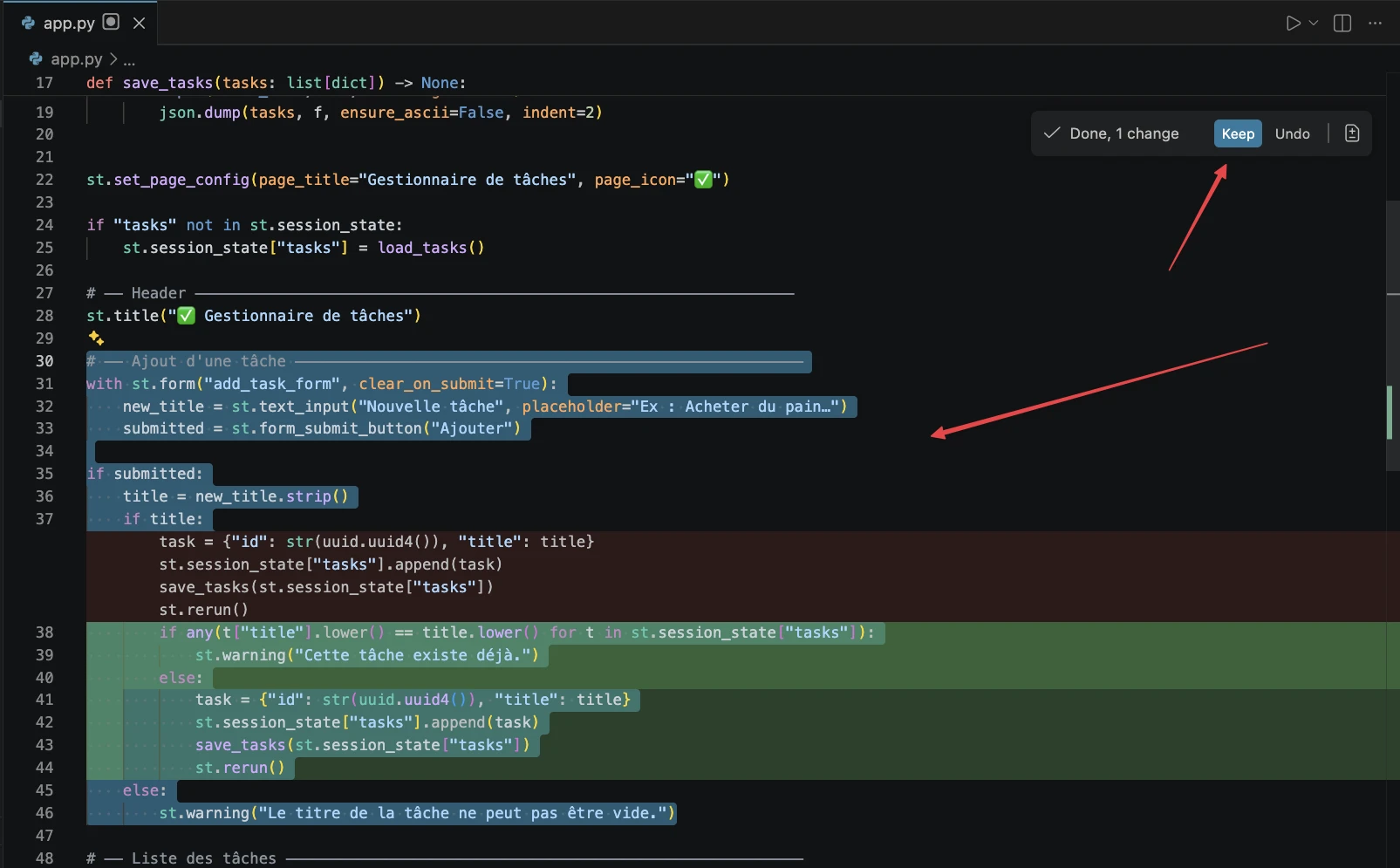Click the Python icon in the breadcrumb bar

(x=36, y=59)
